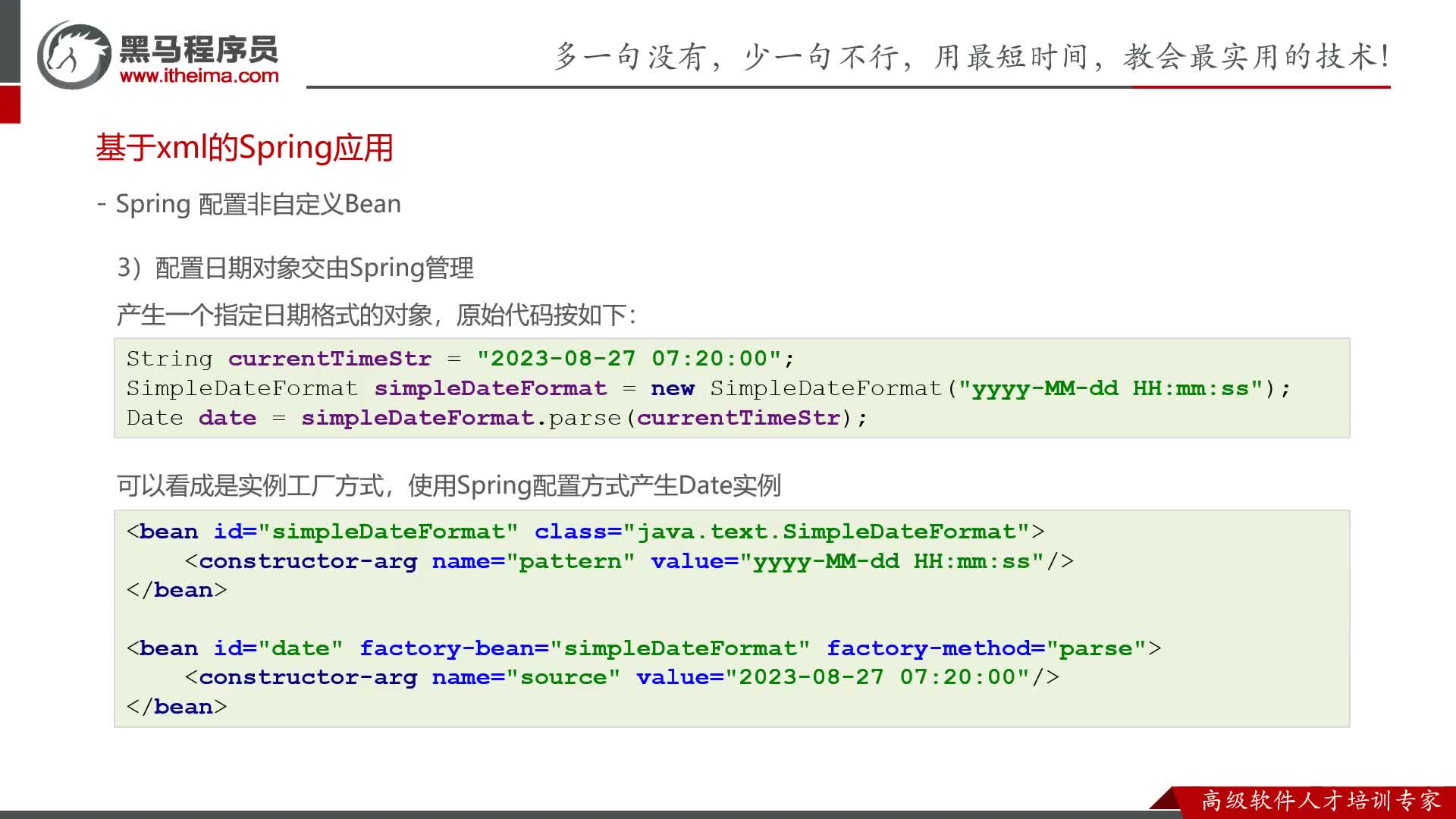
Task: Click the new SimpleDateFormat code line
Action: click(x=708, y=388)
